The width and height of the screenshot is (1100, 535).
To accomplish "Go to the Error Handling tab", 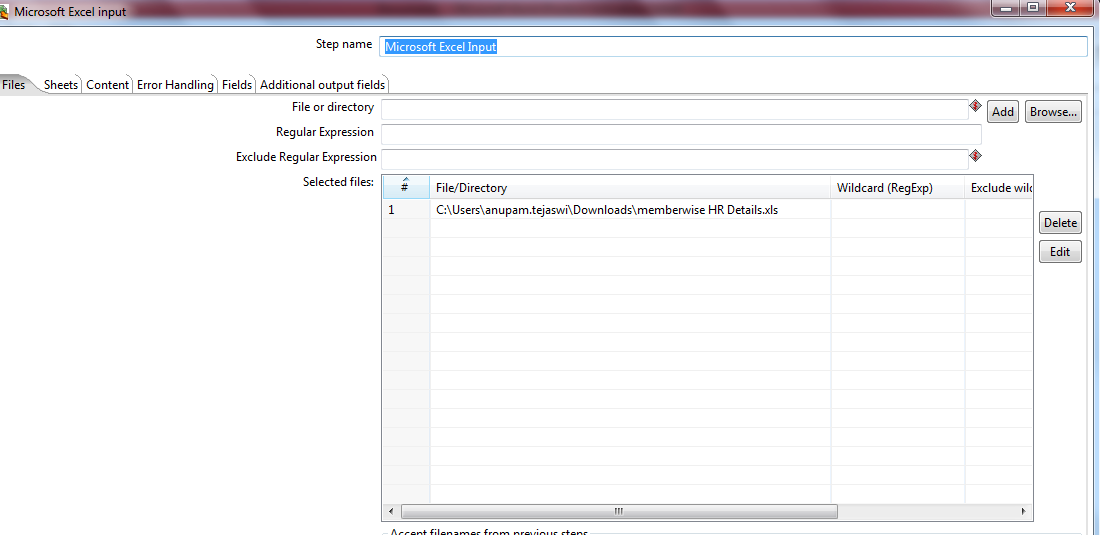I will (175, 85).
